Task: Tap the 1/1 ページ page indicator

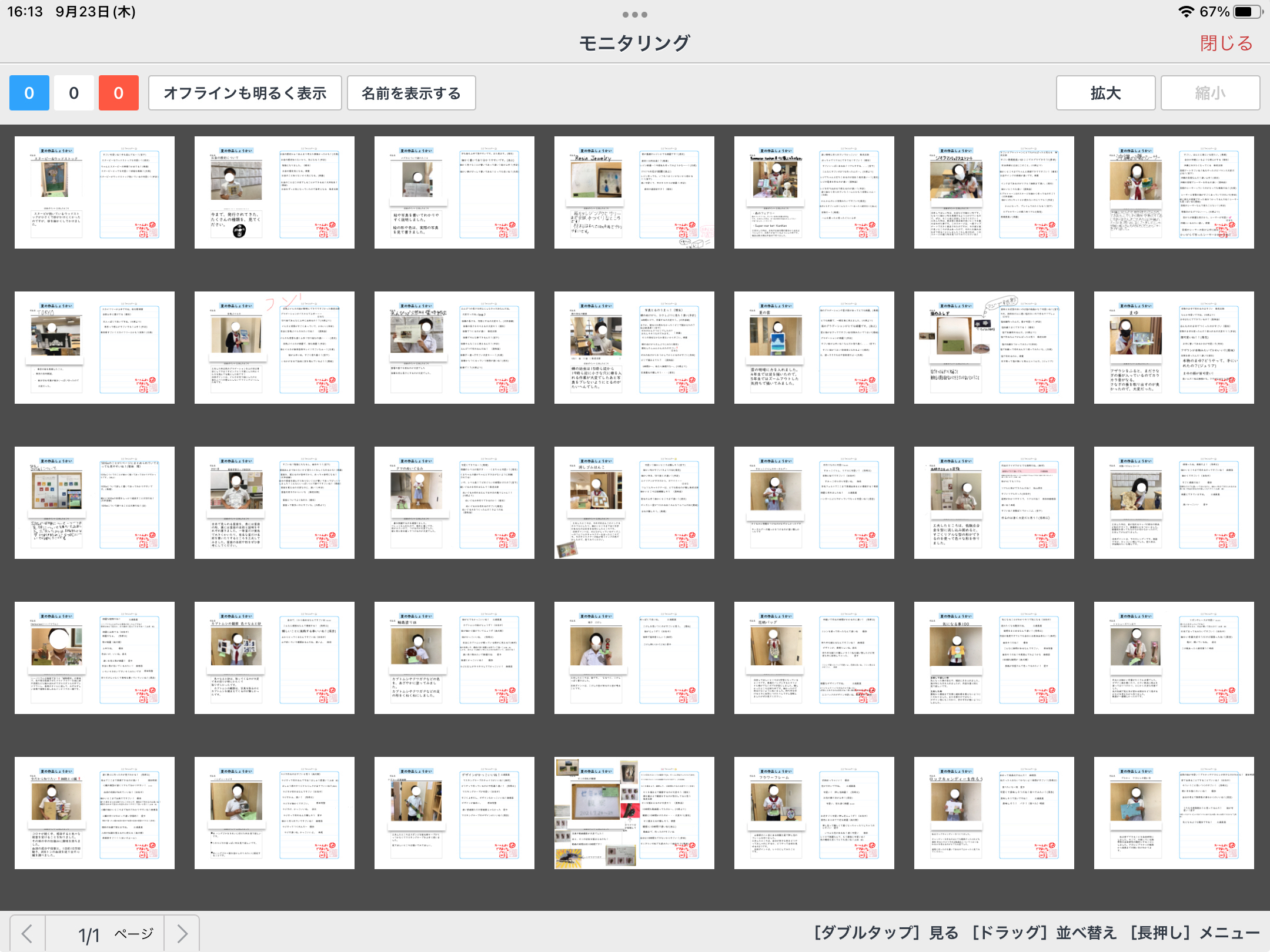Action: coord(115,933)
